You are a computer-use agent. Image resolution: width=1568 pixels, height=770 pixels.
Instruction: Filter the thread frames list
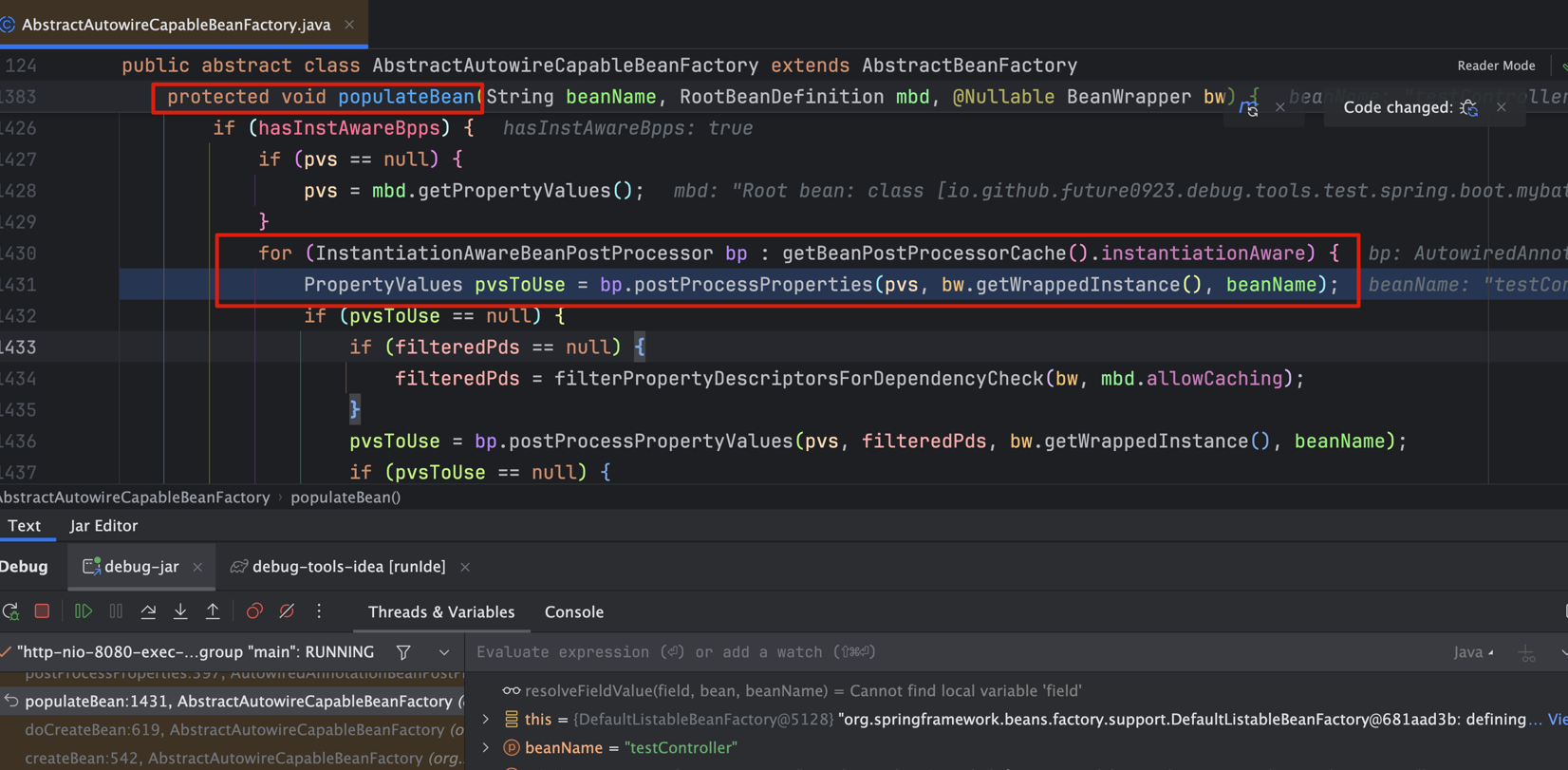pos(403,652)
